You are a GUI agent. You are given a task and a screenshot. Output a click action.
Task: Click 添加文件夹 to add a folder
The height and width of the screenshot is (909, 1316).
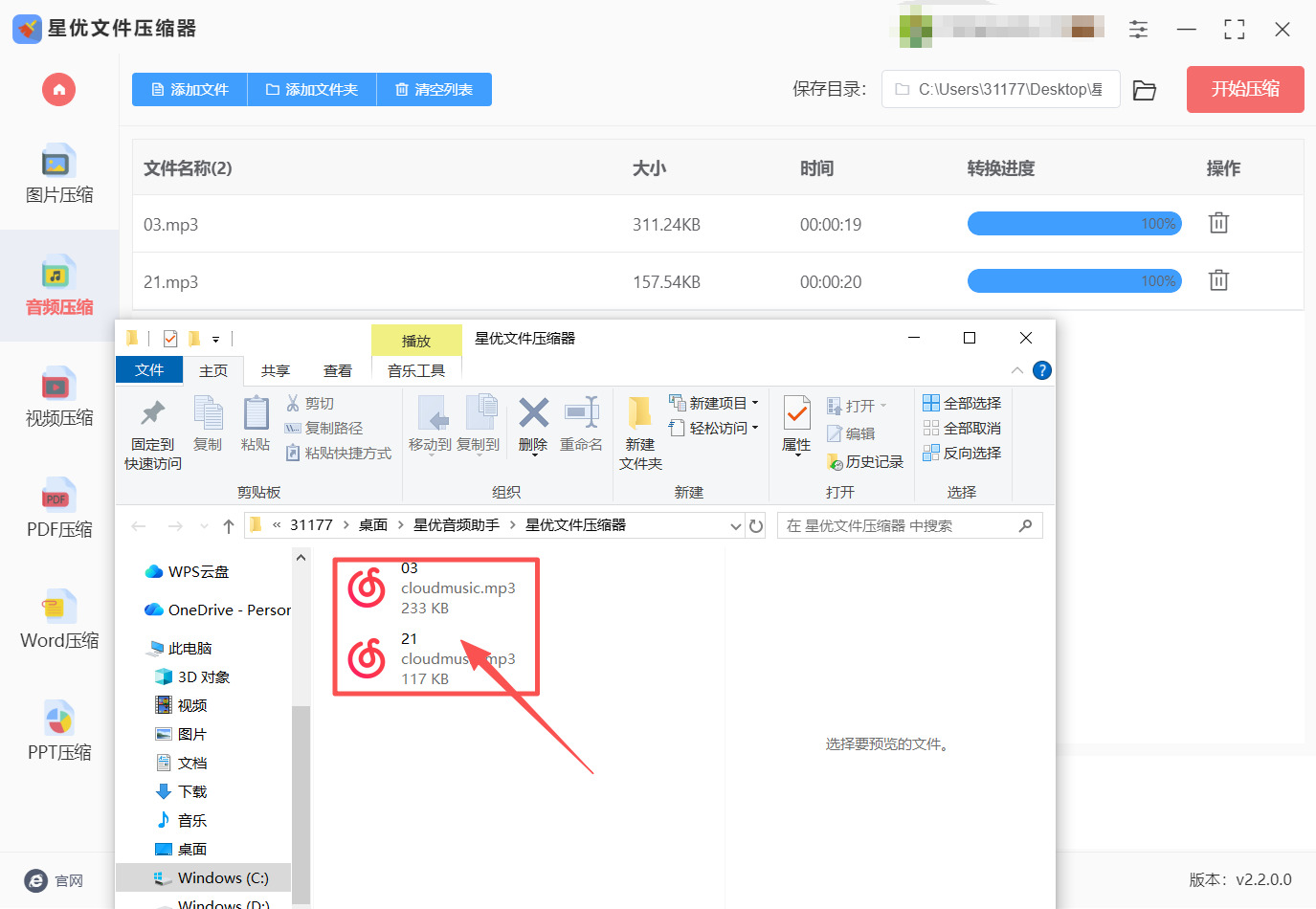(x=312, y=90)
